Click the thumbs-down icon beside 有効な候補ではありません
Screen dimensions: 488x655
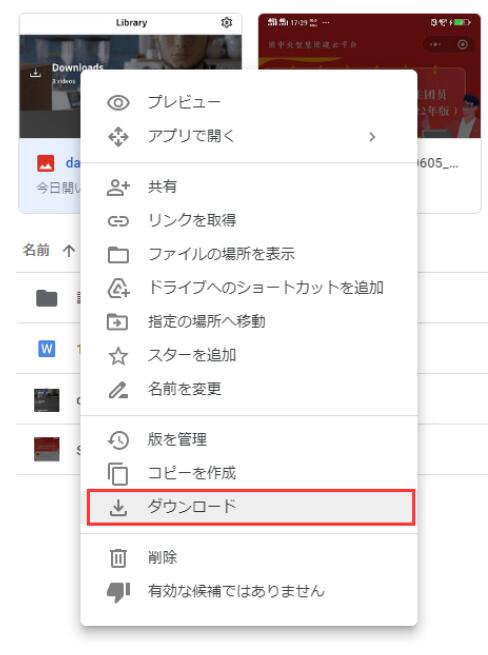tap(118, 592)
